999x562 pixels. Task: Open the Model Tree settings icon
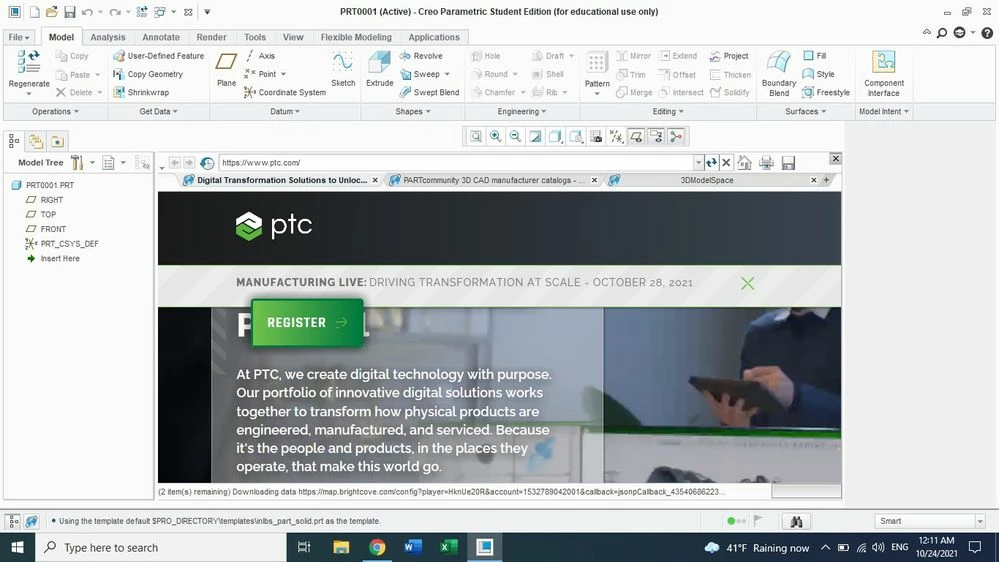(77, 162)
